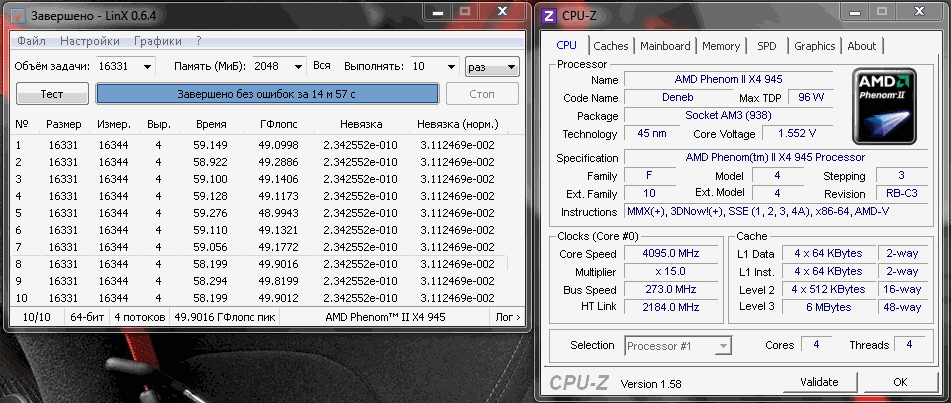Click the LinX title bar application icon
951x403 pixels.
point(20,16)
